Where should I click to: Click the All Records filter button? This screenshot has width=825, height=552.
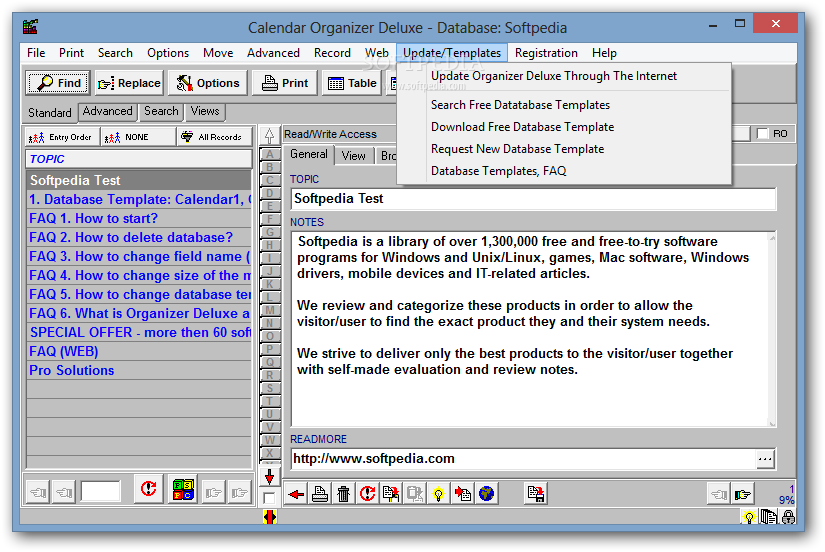pos(215,137)
